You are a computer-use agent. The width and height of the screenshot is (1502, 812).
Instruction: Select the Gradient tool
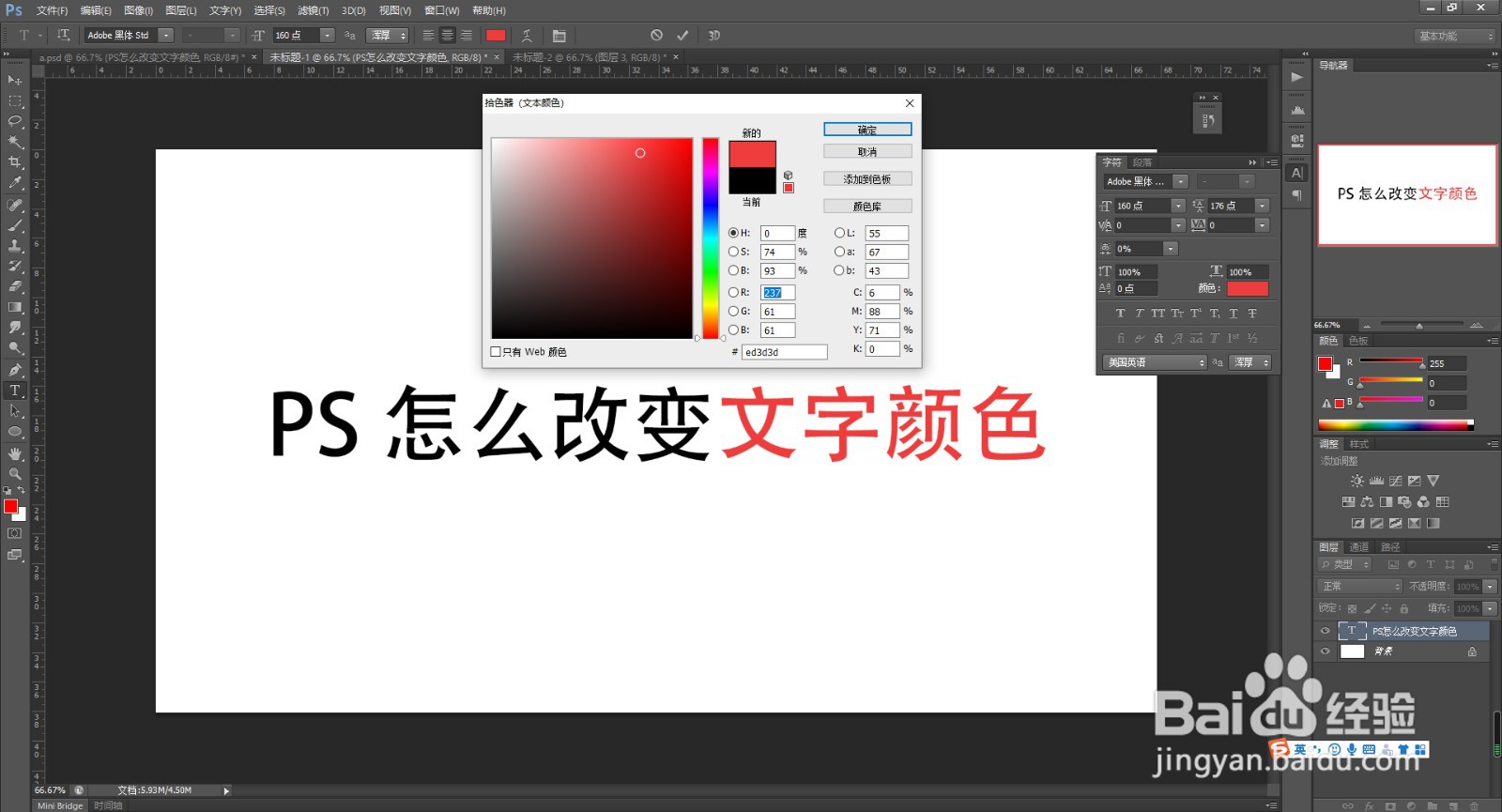click(x=14, y=307)
